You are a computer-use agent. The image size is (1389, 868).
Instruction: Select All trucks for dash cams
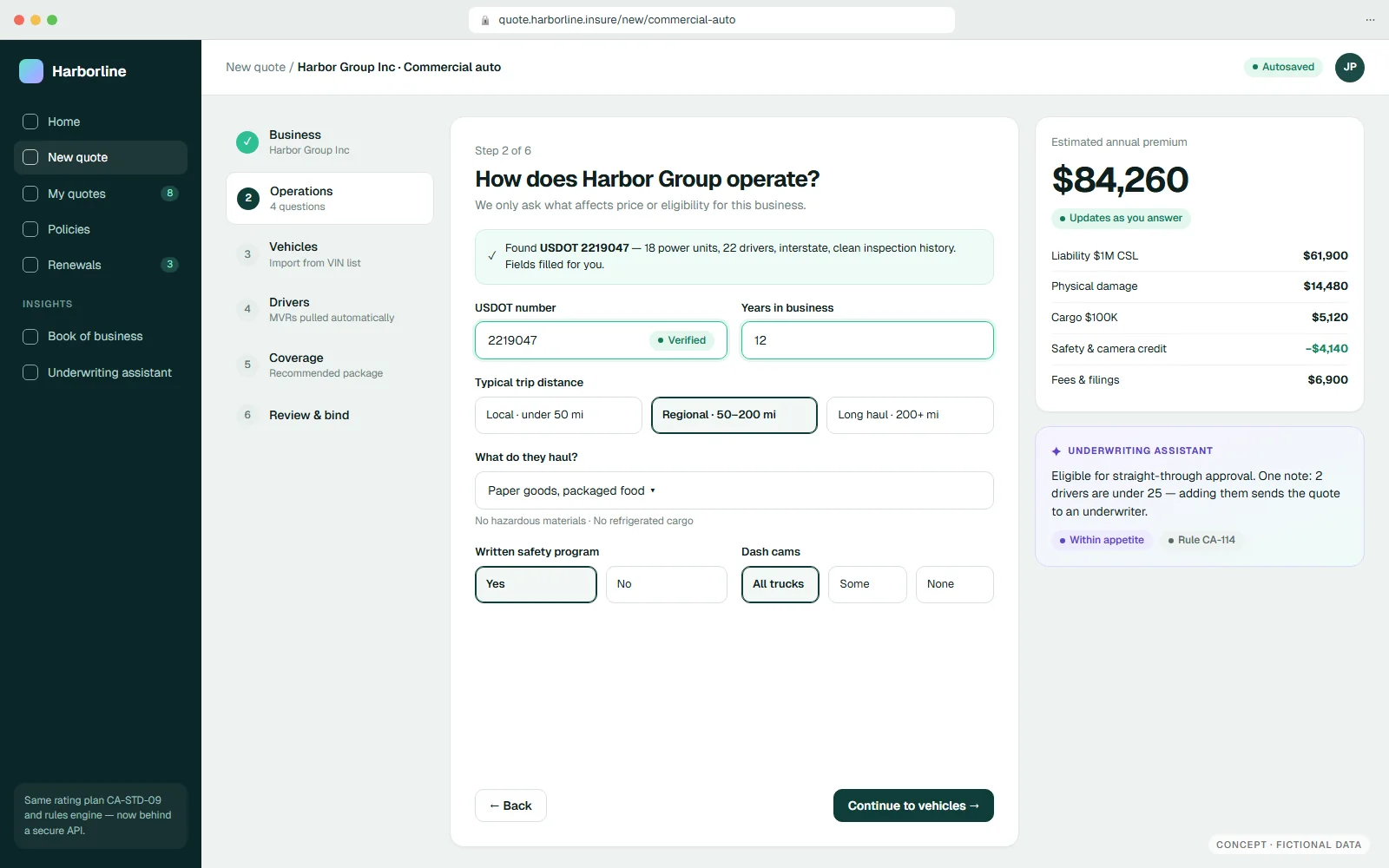(x=780, y=584)
